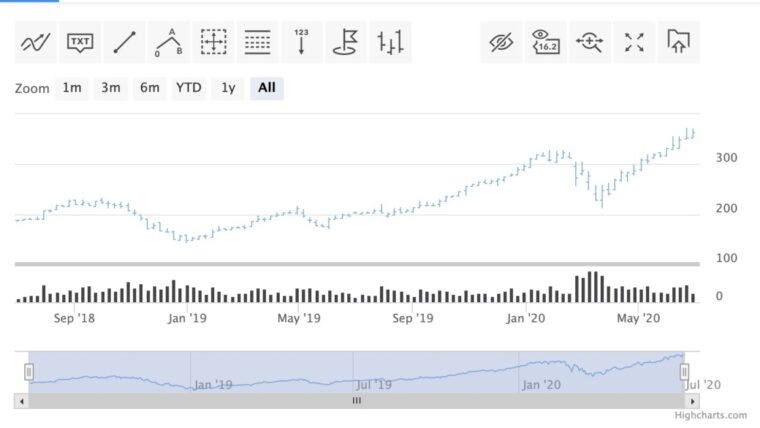
Task: Select the Fibonacci lines tool
Action: tap(258, 42)
